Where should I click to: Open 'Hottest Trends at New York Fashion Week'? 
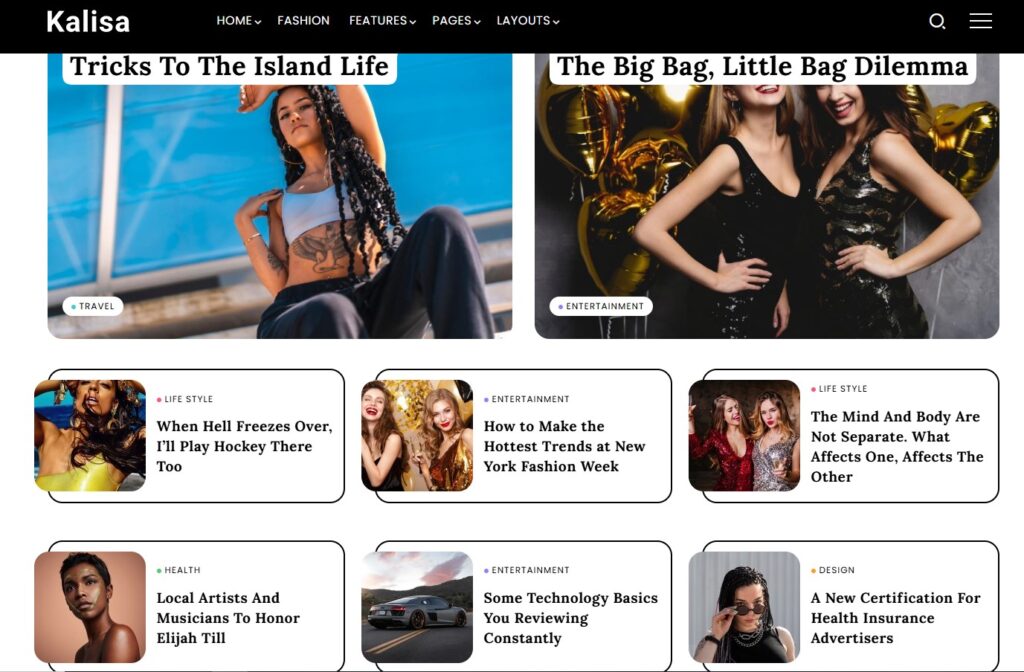[x=564, y=446]
